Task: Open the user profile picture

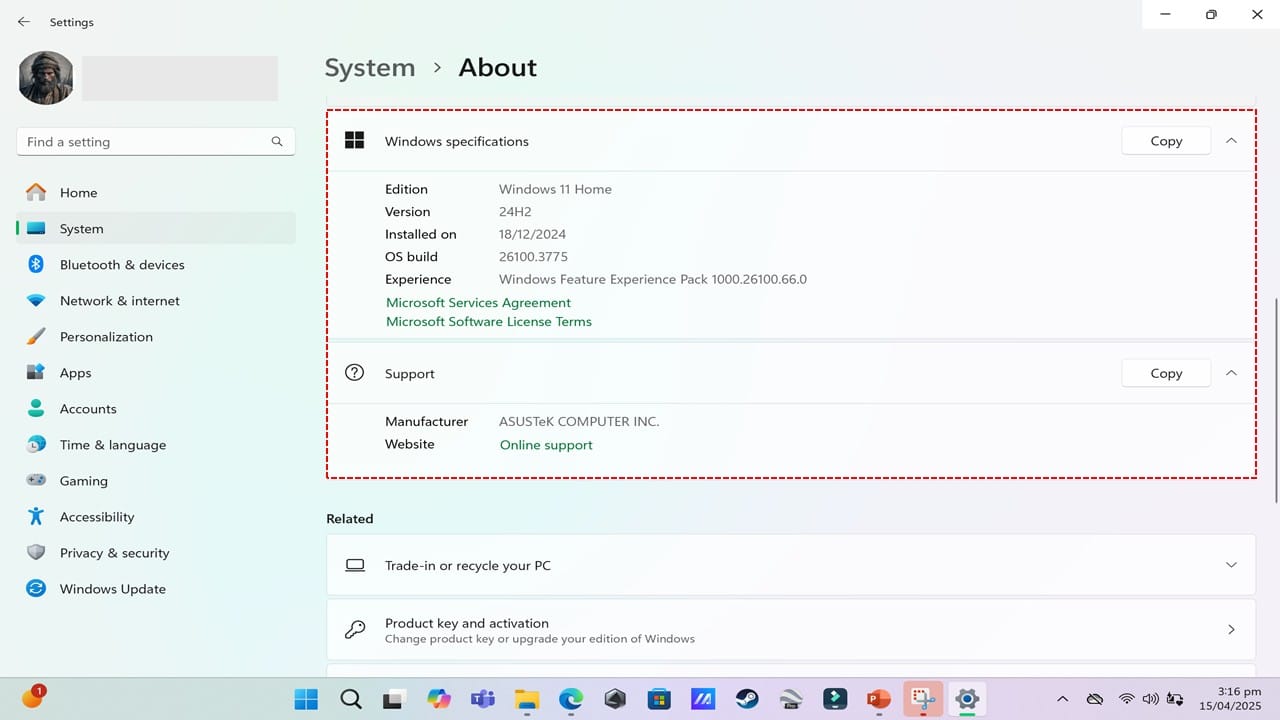Action: [46, 78]
